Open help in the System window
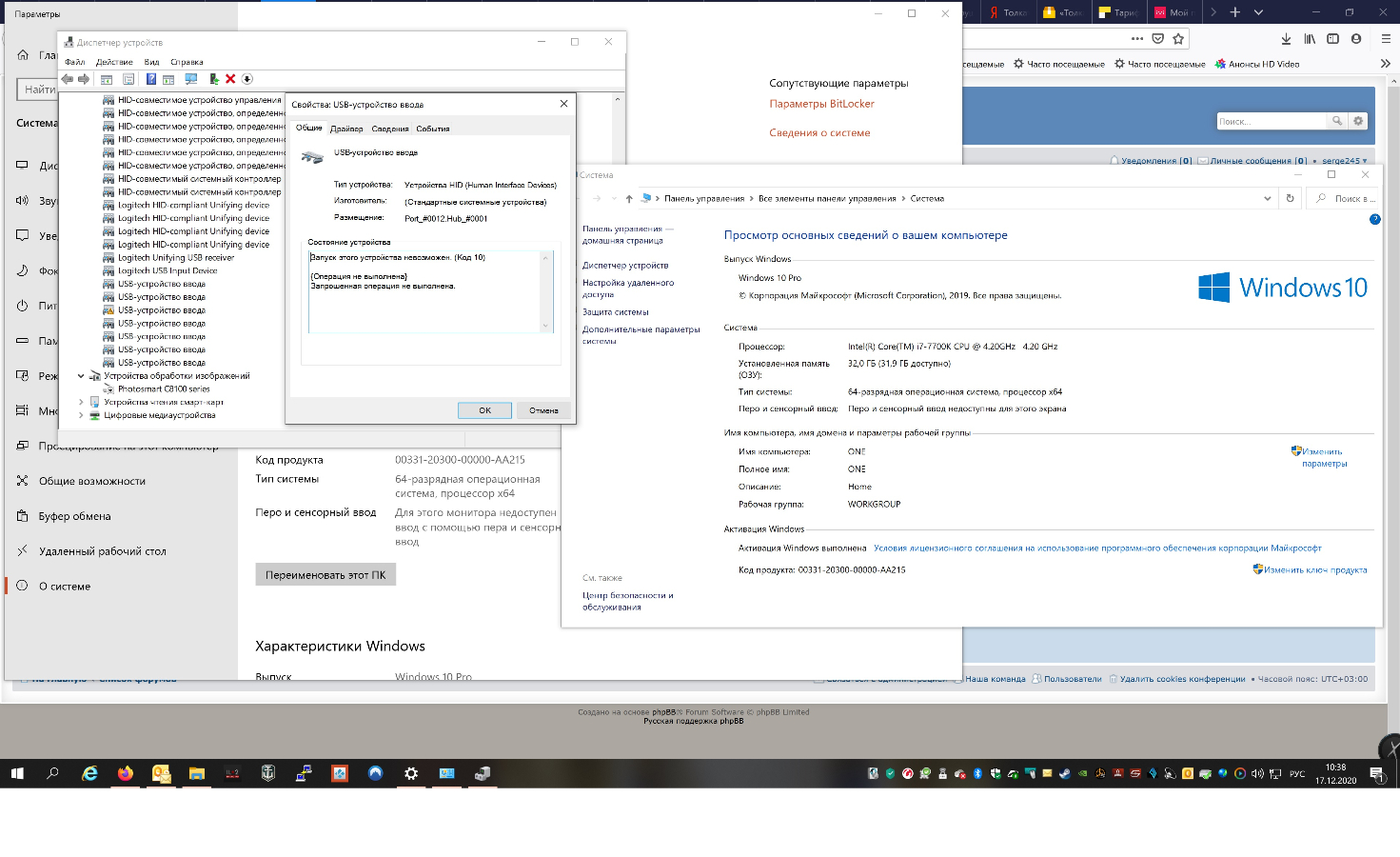This screenshot has height=857, width=1400. click(1374, 219)
